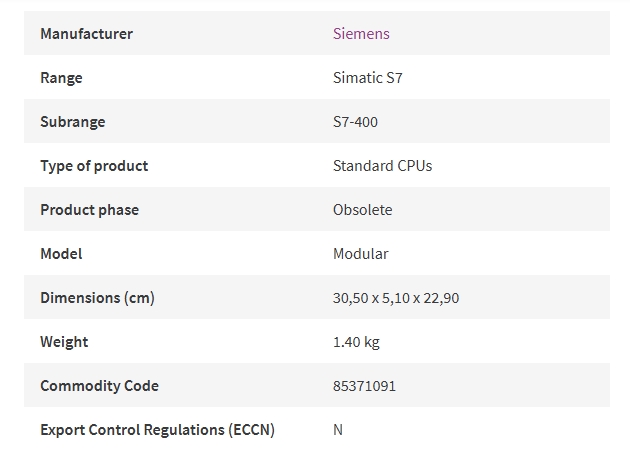Click the Product phase label
This screenshot has height=456, width=630.
pyautogui.click(x=90, y=210)
